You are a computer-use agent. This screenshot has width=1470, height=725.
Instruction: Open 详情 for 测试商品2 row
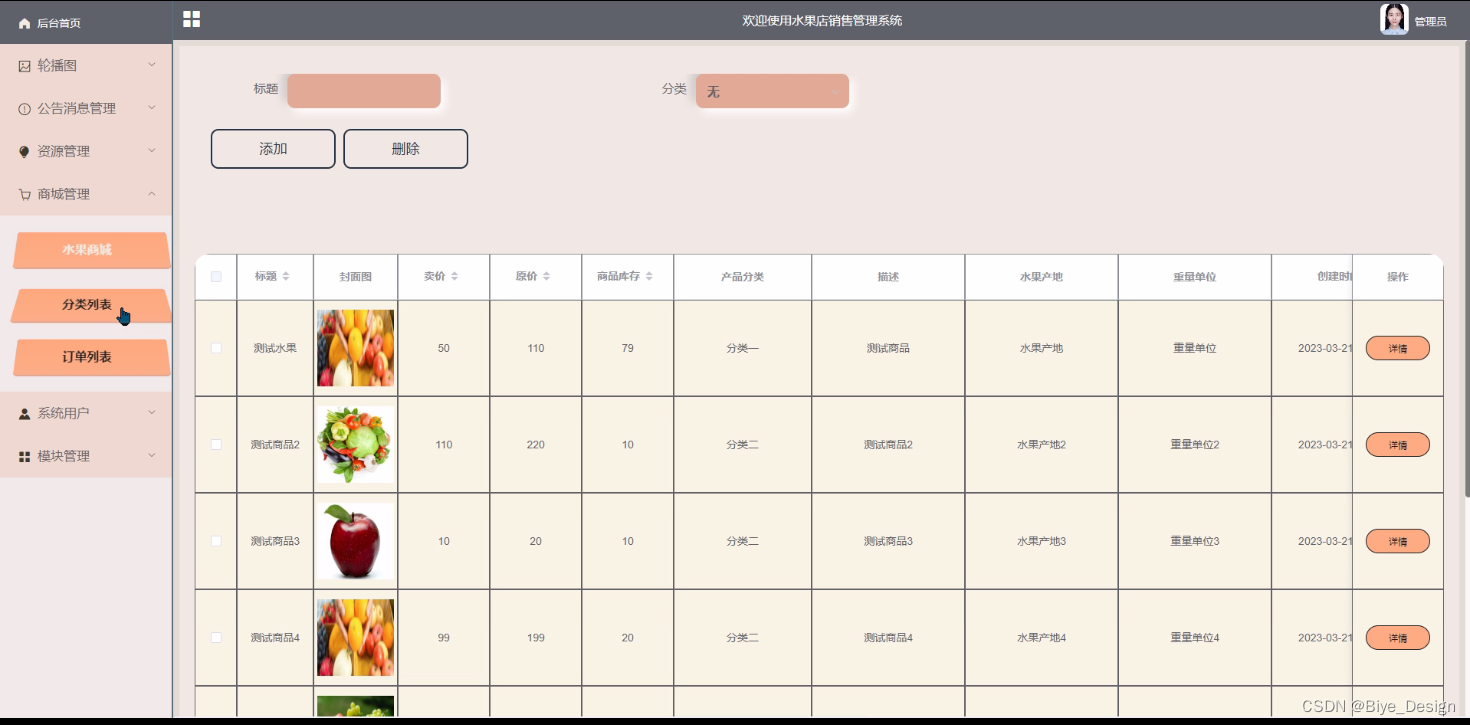(1397, 445)
